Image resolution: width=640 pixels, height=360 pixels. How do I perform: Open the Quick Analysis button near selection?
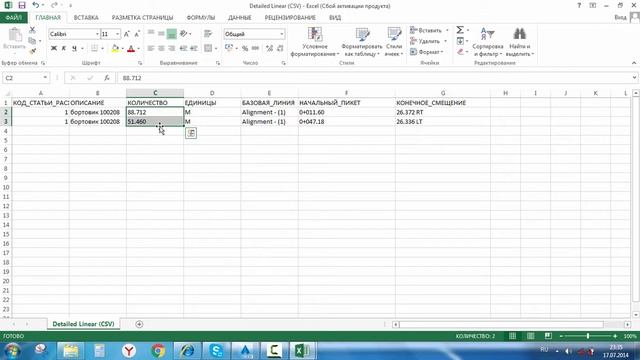click(191, 133)
